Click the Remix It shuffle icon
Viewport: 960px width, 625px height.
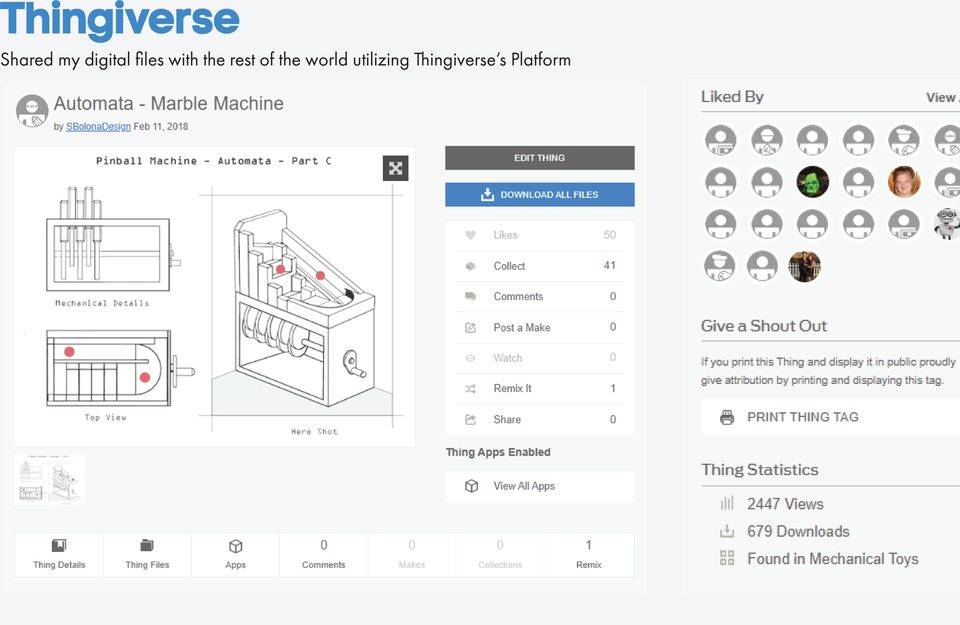pos(470,389)
